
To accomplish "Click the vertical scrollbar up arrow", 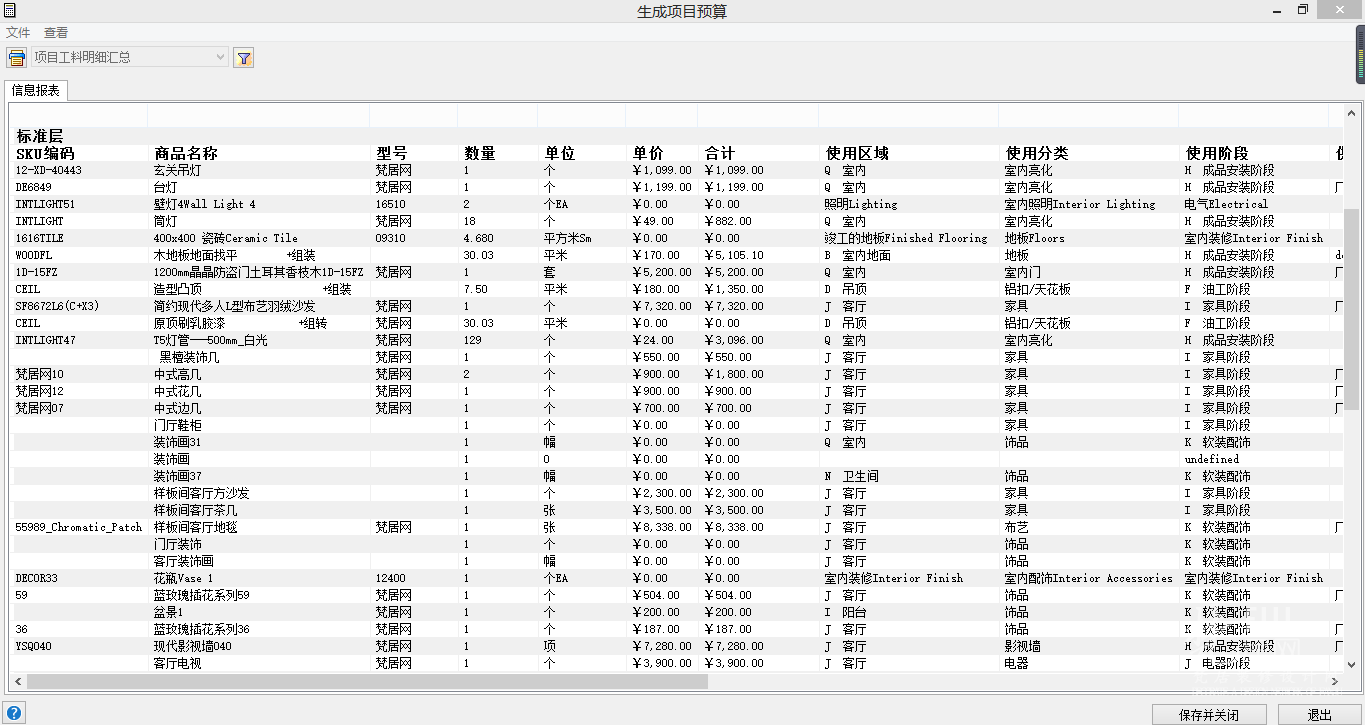I will 1351,112.
